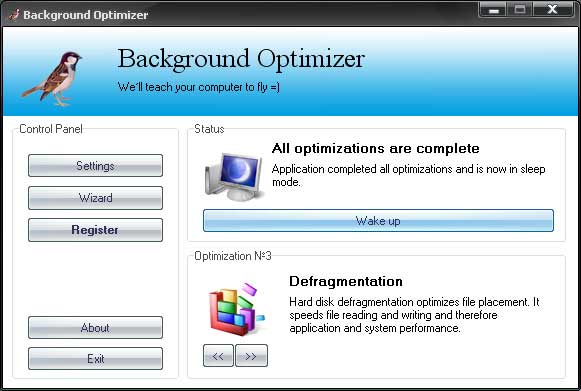Click the sparrow logo in the banner
Image resolution: width=581 pixels, height=391 pixels.
click(x=52, y=78)
